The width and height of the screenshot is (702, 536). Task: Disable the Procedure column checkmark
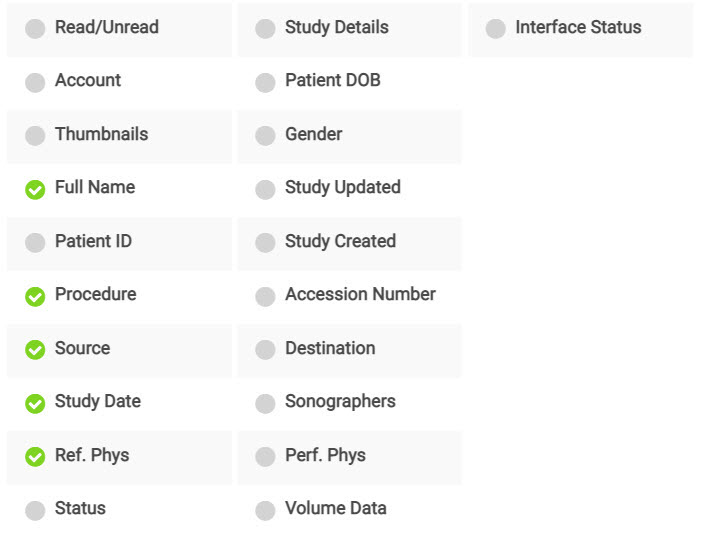[35, 296]
